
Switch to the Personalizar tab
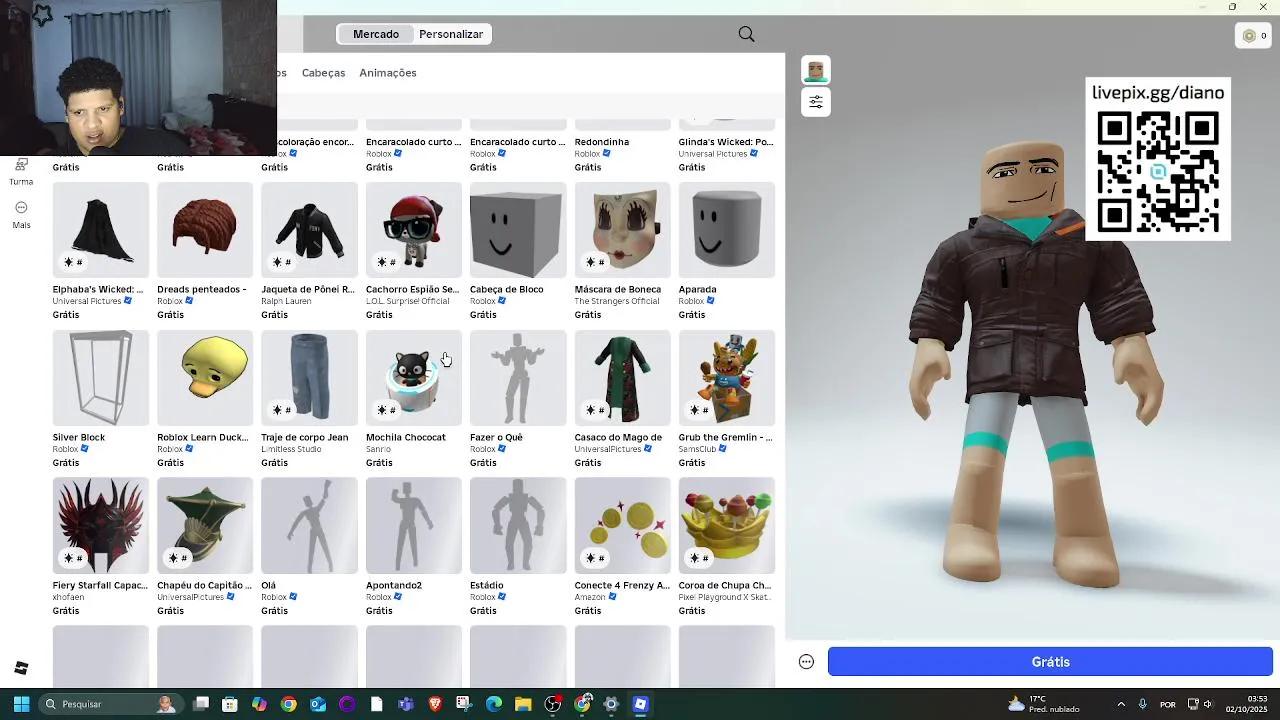pos(451,34)
